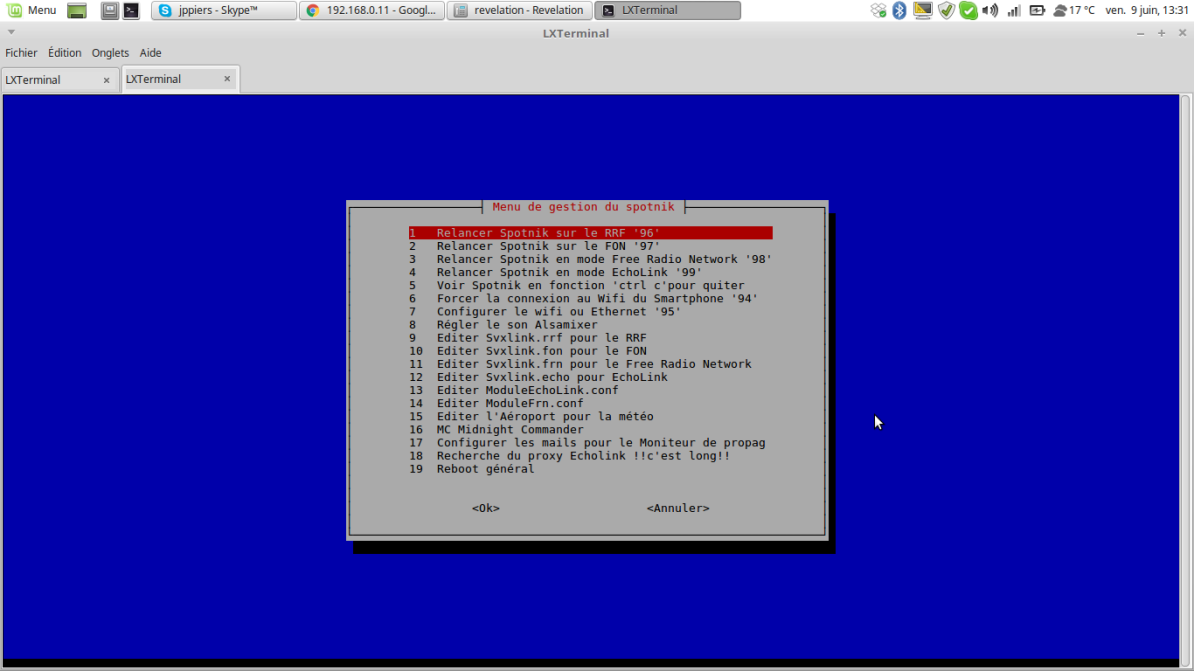Open the date and time calendar applet
The height and width of the screenshot is (671, 1194).
click(1146, 10)
